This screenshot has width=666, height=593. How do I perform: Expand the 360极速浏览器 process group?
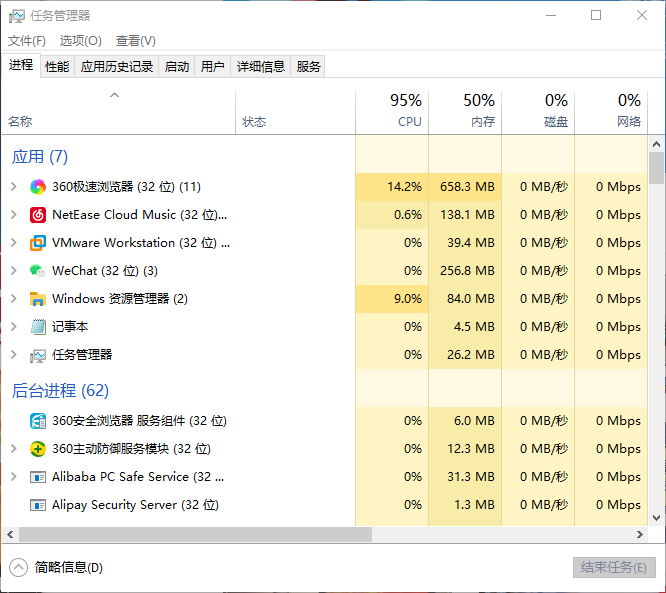pyautogui.click(x=14, y=186)
